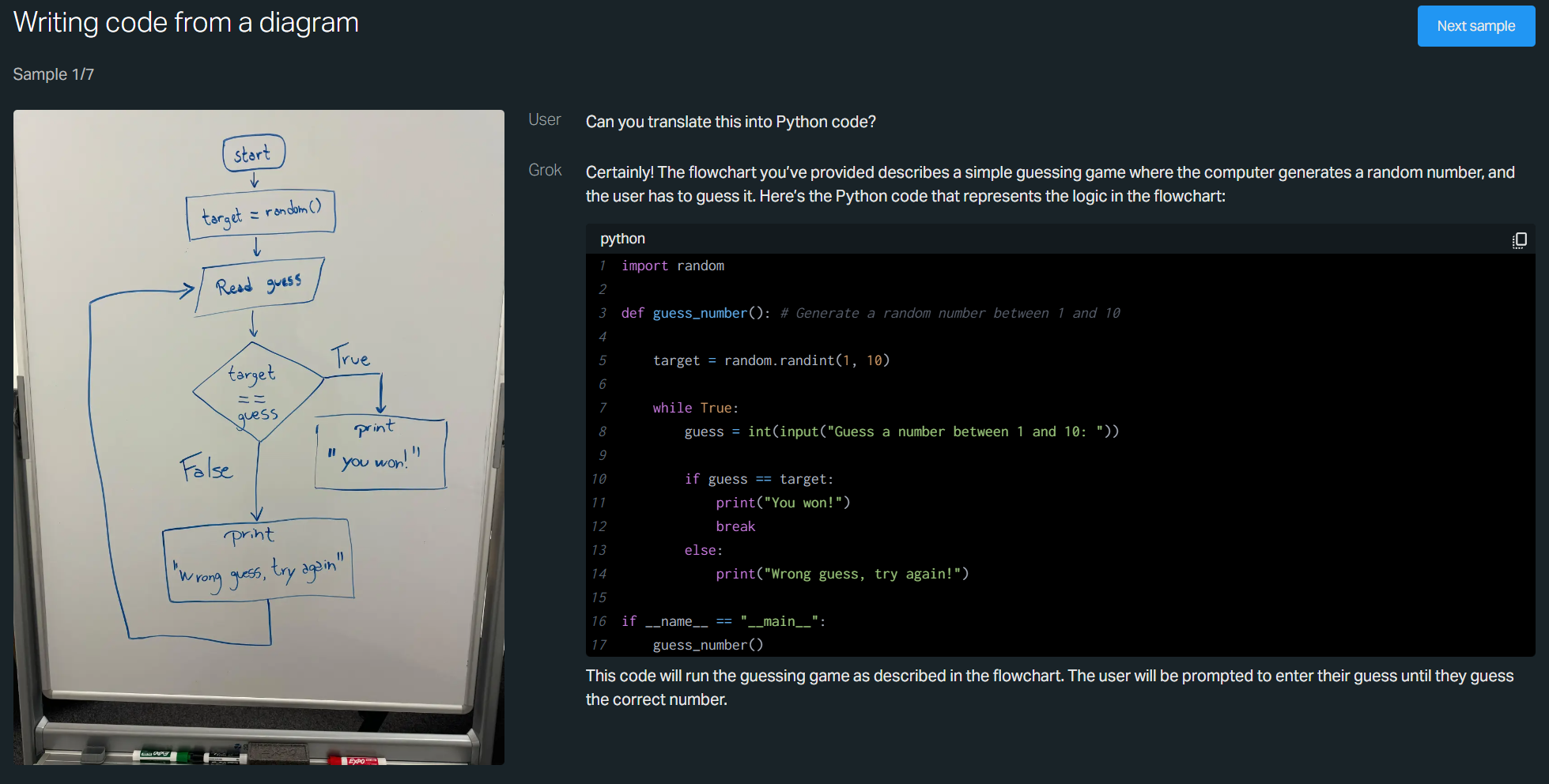1549x784 pixels.
Task: Click the question 'Can you translate this into Python code?'
Action: [x=731, y=122]
